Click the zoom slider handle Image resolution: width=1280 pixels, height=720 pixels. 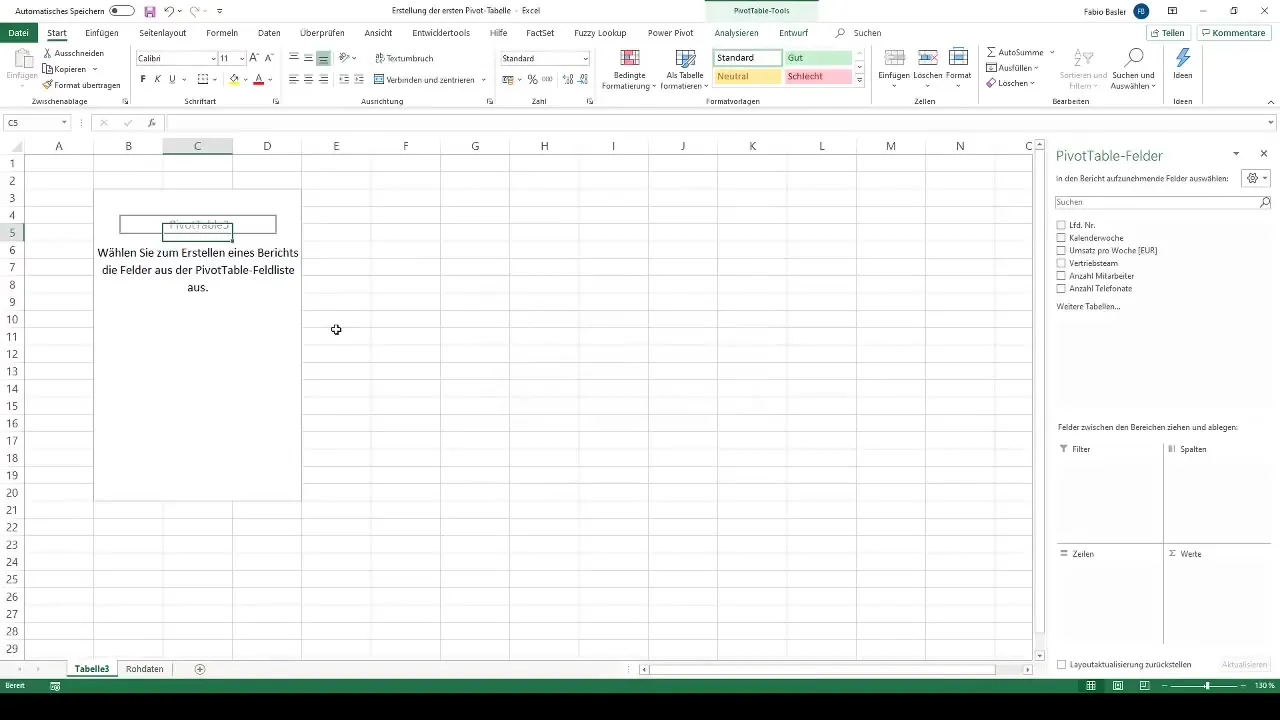[x=1207, y=686]
